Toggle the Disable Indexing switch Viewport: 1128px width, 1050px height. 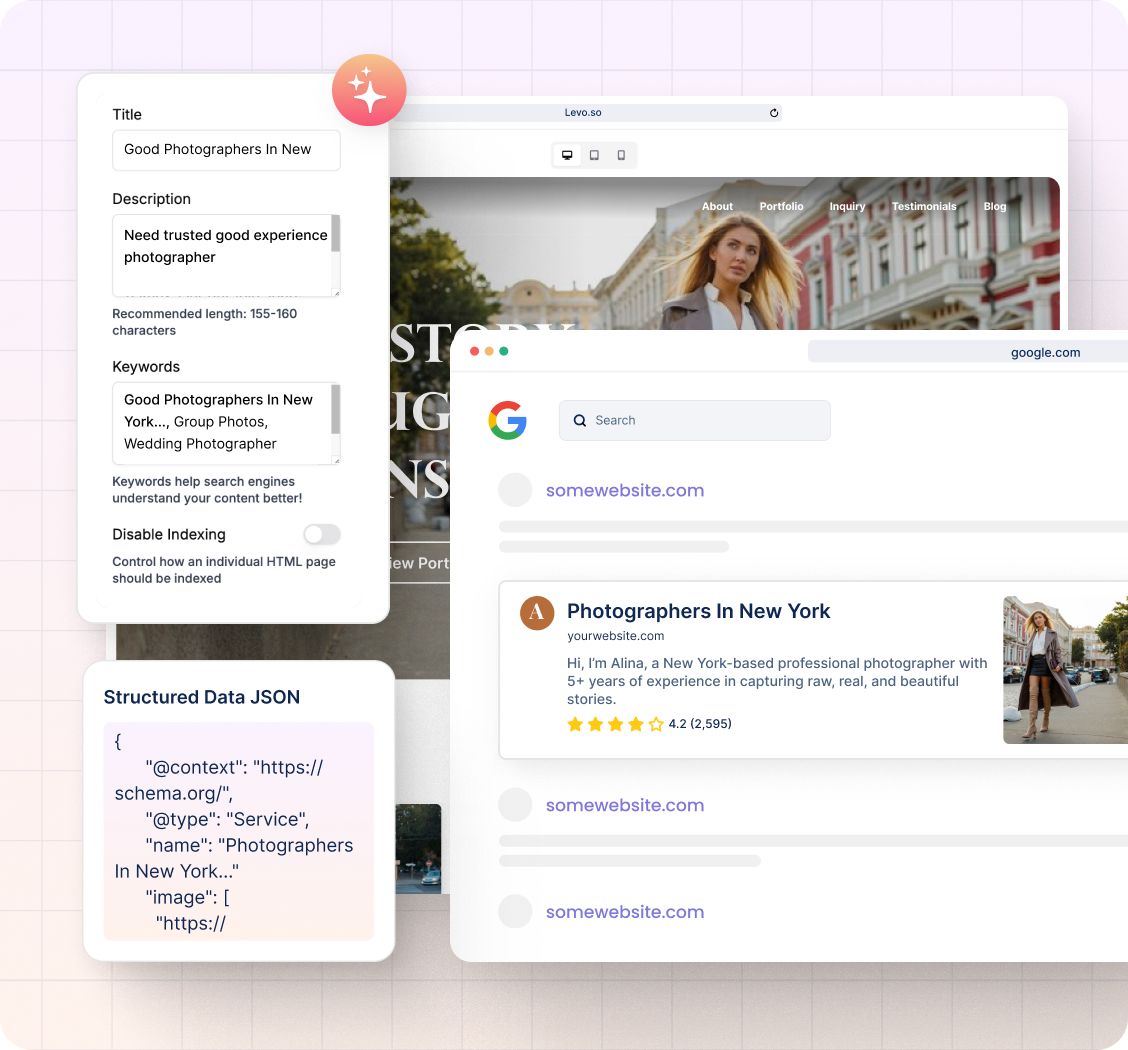(x=322, y=534)
